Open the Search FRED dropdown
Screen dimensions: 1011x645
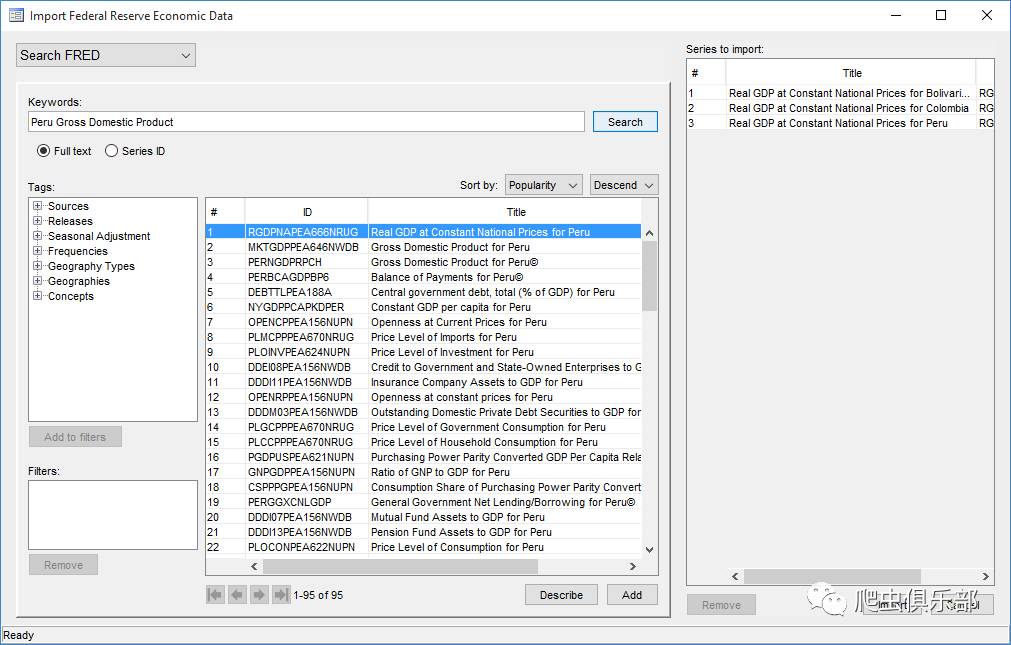coord(106,55)
